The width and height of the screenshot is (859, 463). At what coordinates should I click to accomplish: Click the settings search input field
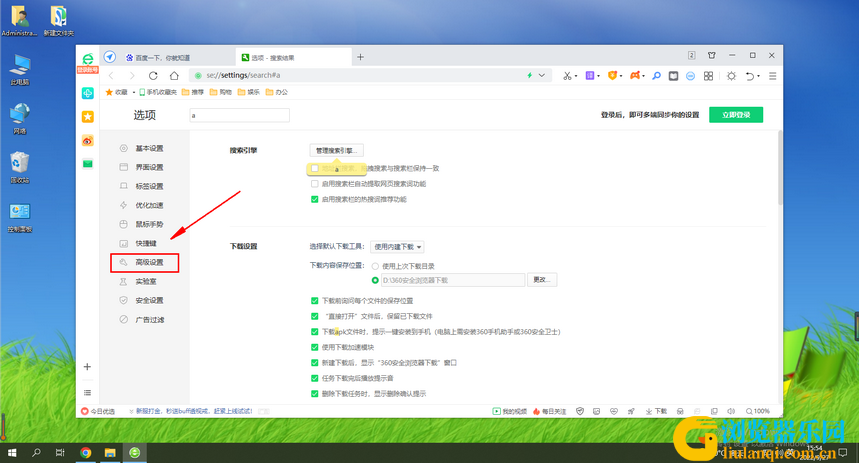point(239,115)
